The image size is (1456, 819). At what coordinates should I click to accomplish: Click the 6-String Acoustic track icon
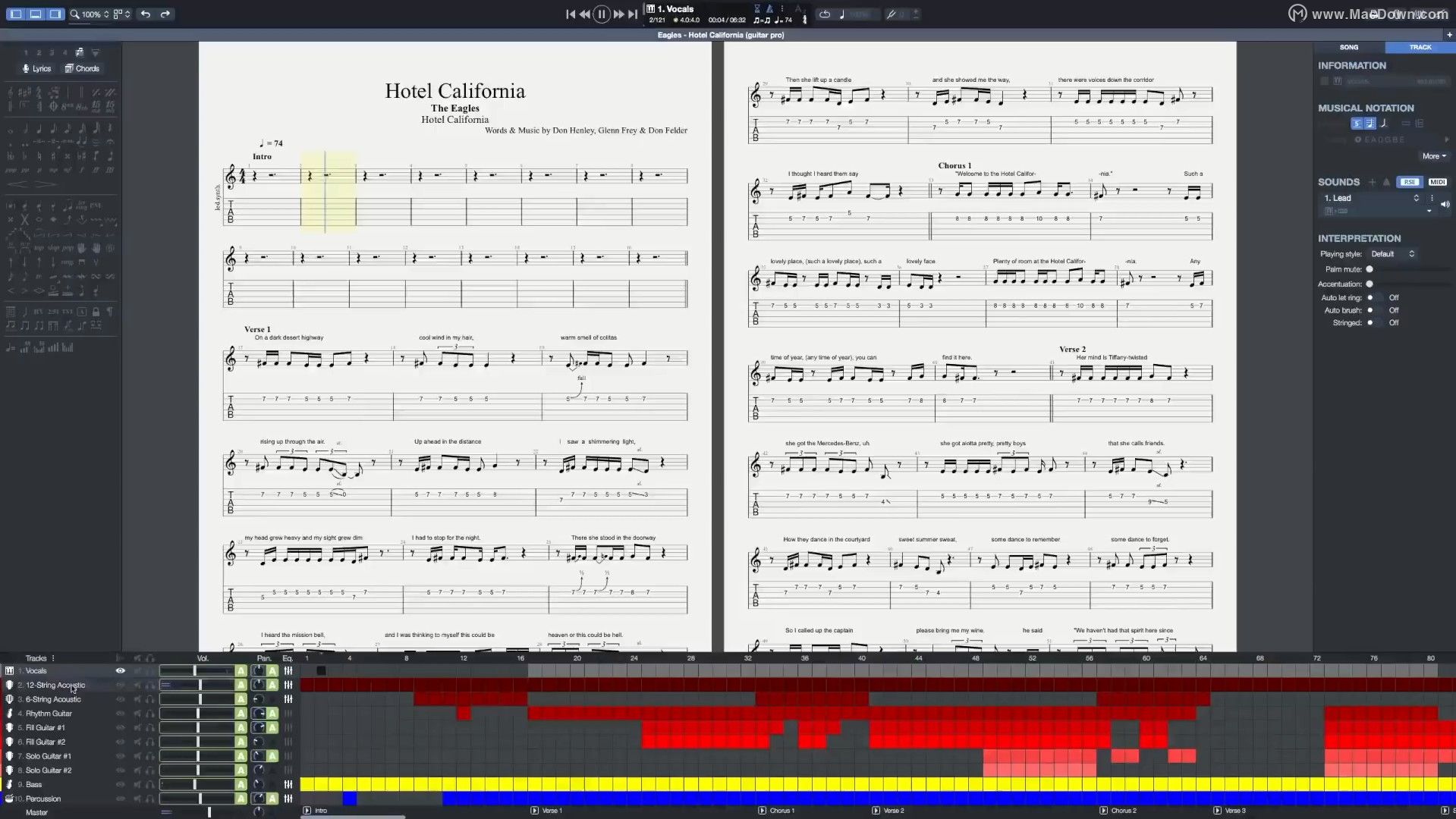click(x=9, y=699)
